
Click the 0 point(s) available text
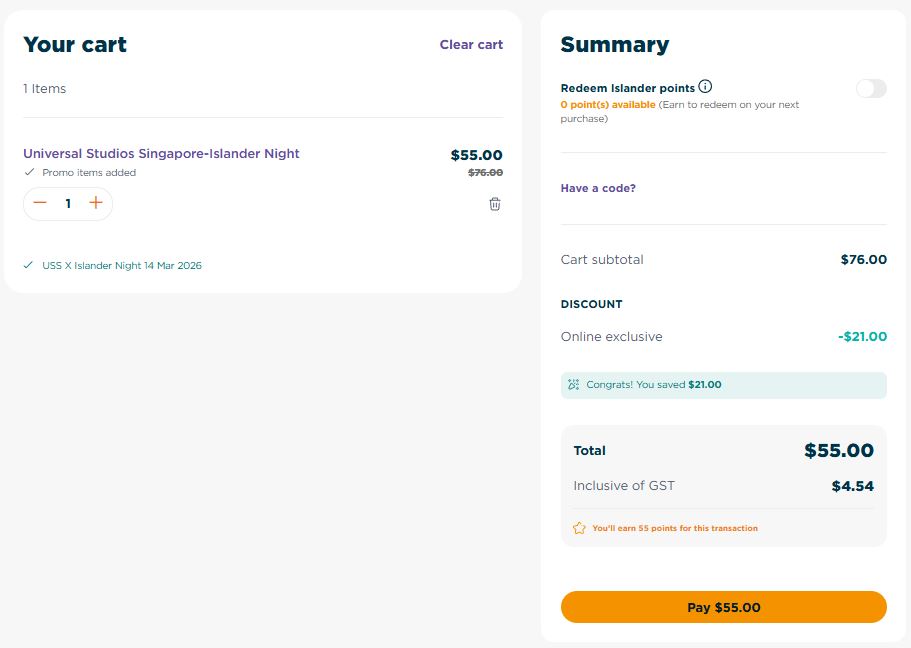[x=608, y=104]
